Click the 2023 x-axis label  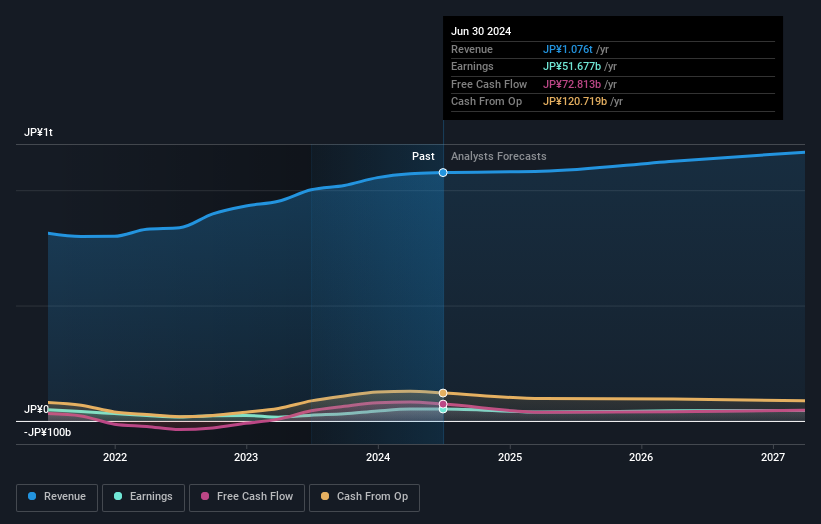point(246,457)
